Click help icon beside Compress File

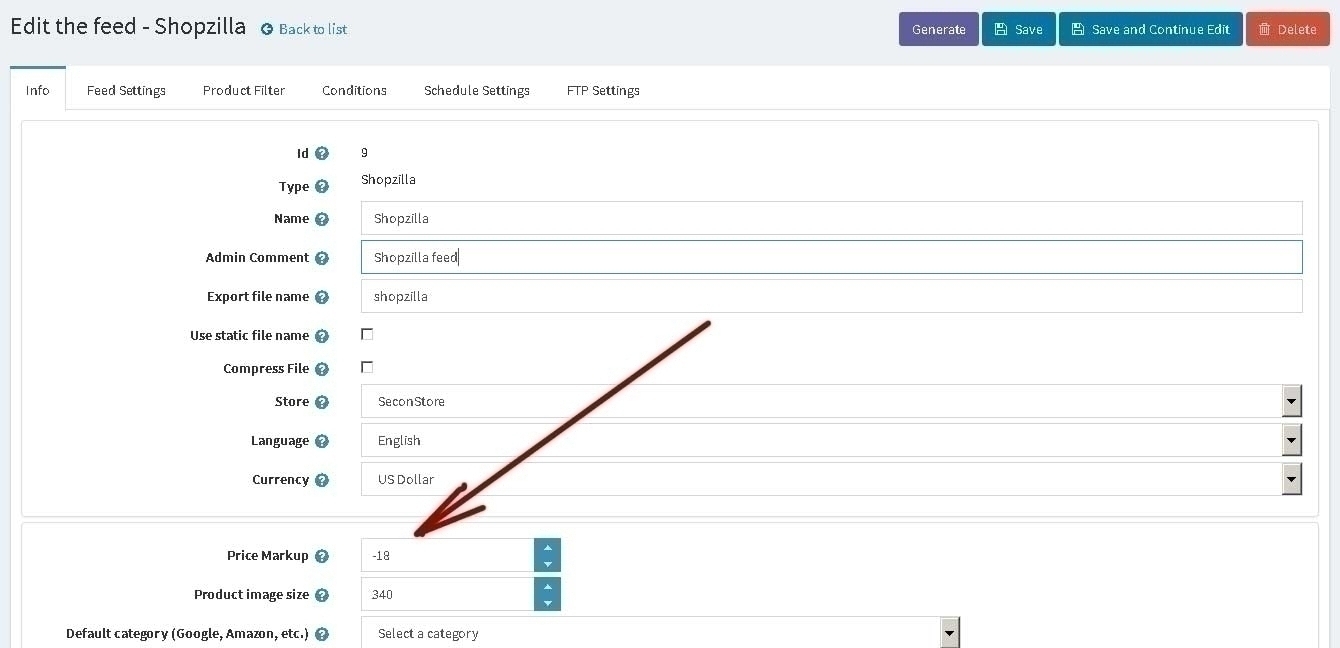click(x=322, y=369)
